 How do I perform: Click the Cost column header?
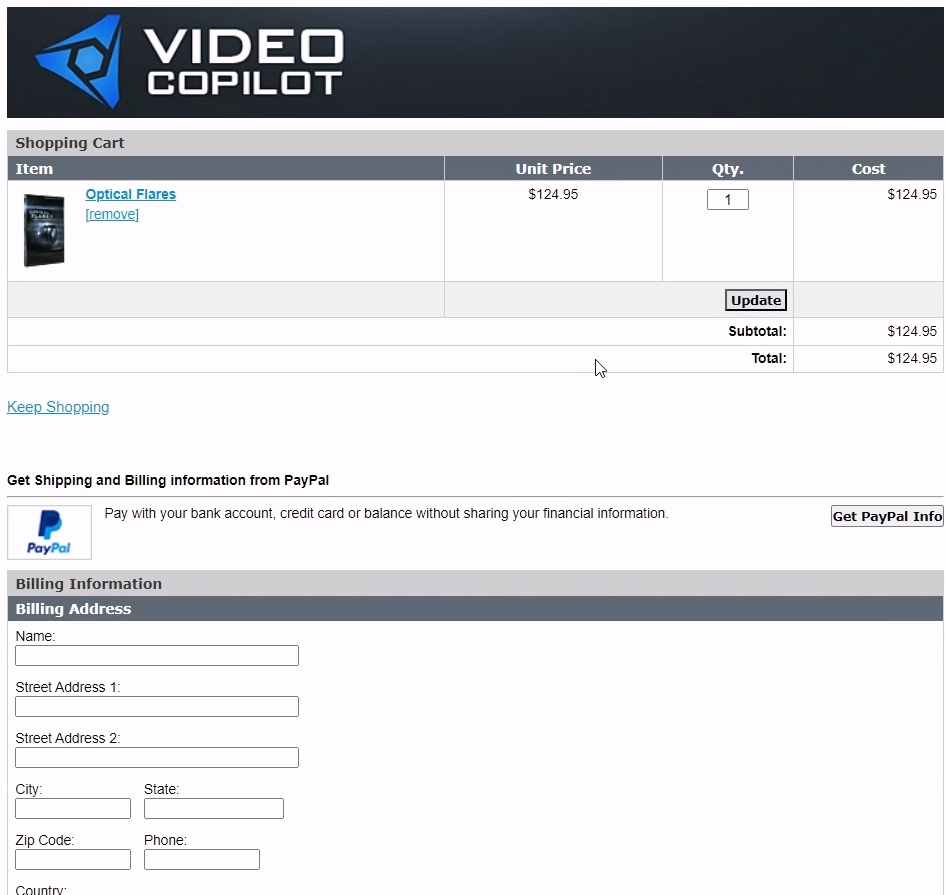[x=868, y=168]
